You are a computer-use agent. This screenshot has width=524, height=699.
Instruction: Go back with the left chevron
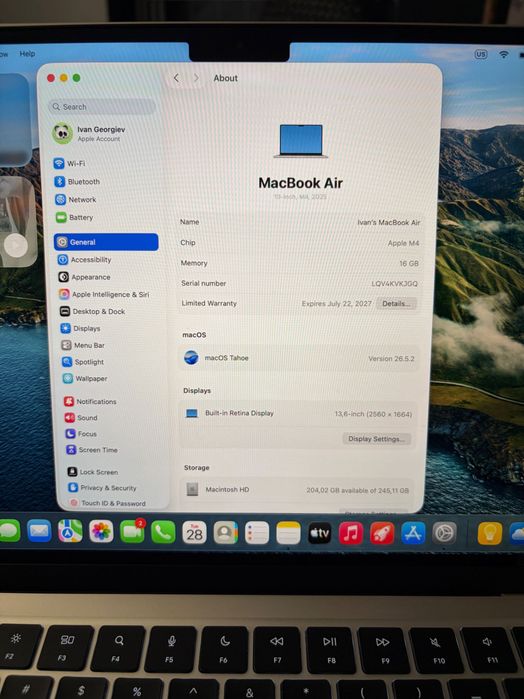(x=176, y=78)
